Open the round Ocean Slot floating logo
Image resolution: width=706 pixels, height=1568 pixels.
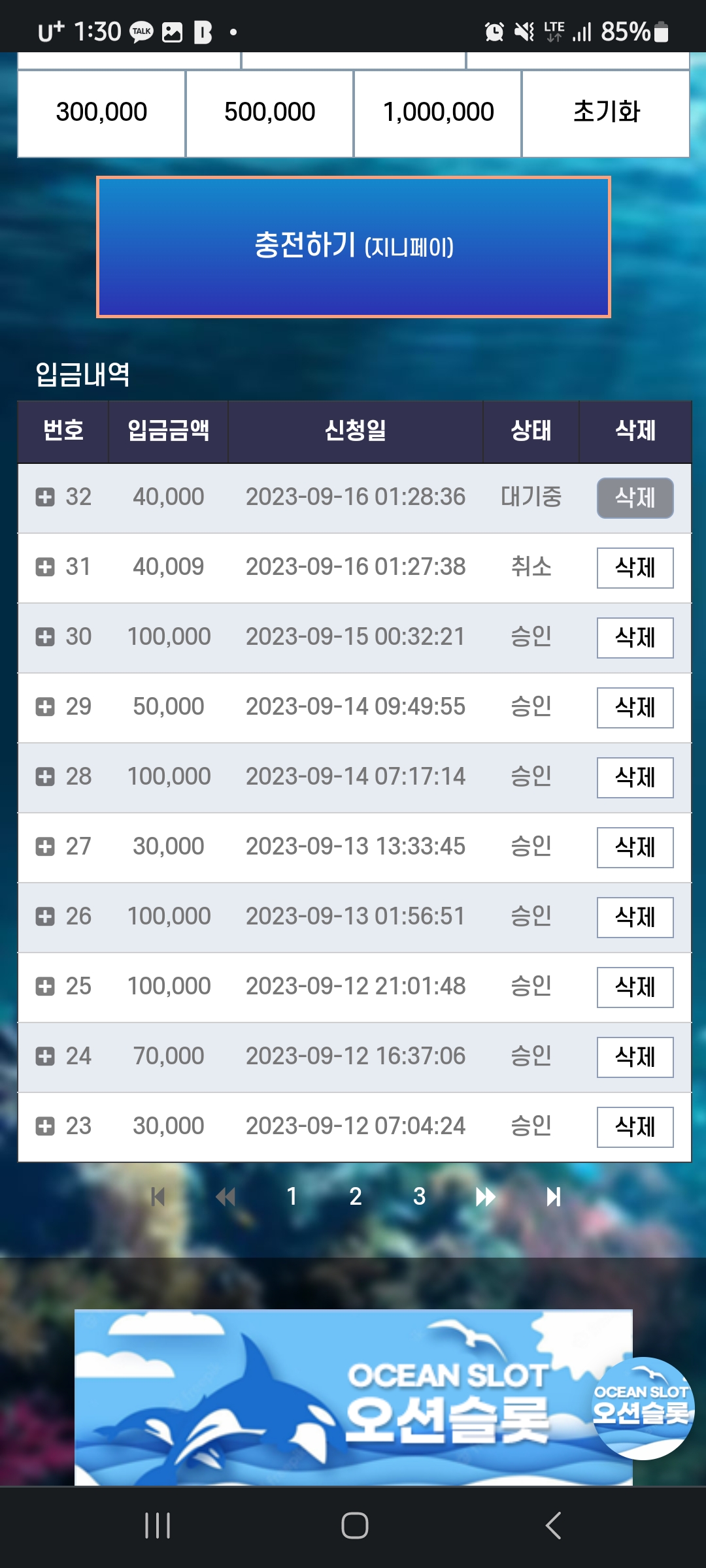642,1408
